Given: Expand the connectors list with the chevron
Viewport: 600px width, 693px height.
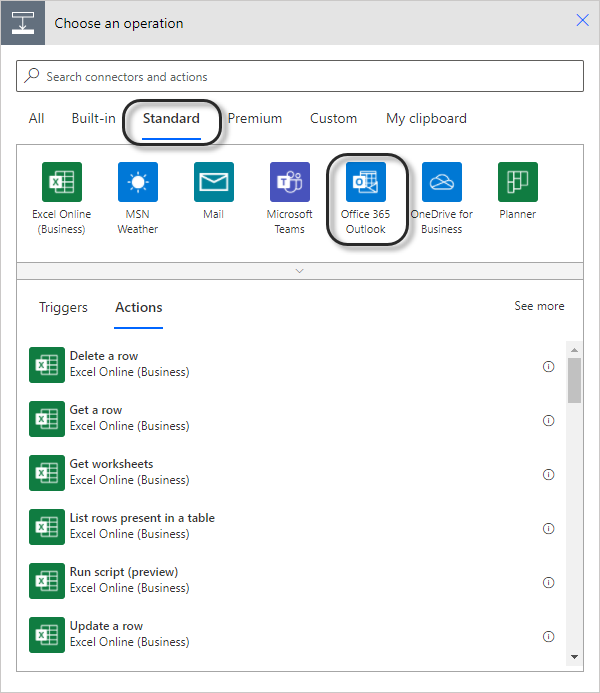Looking at the screenshot, I should (x=300, y=271).
